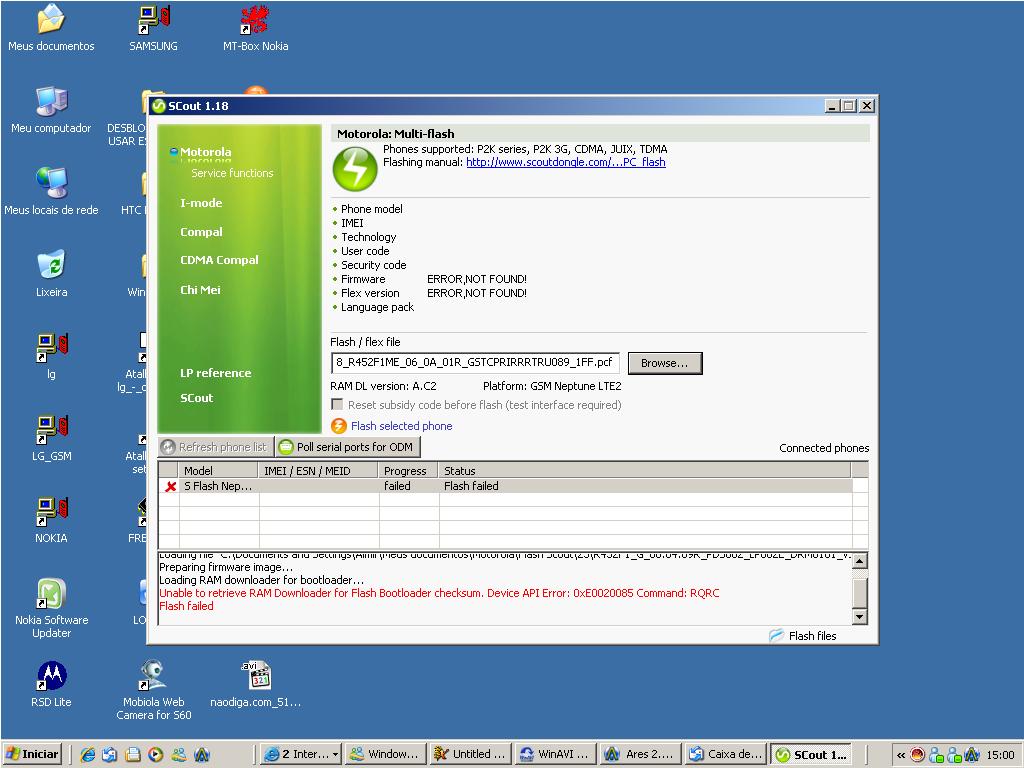The width and height of the screenshot is (1024, 768).
Task: Select Compal in the SCout sidebar
Action: point(201,232)
